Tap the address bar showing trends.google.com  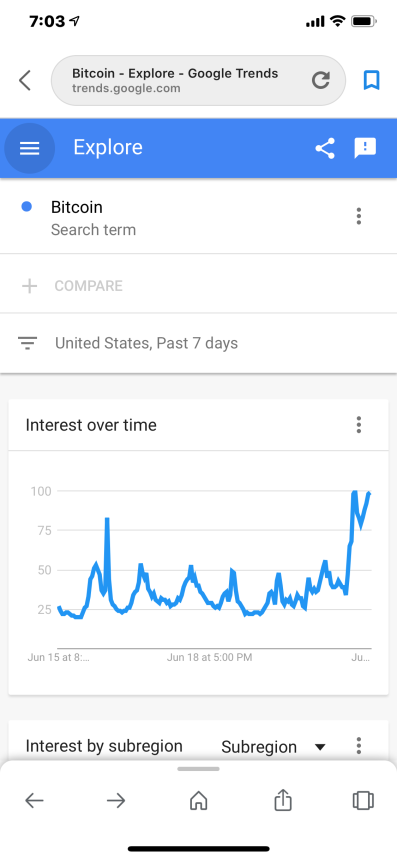(x=198, y=80)
